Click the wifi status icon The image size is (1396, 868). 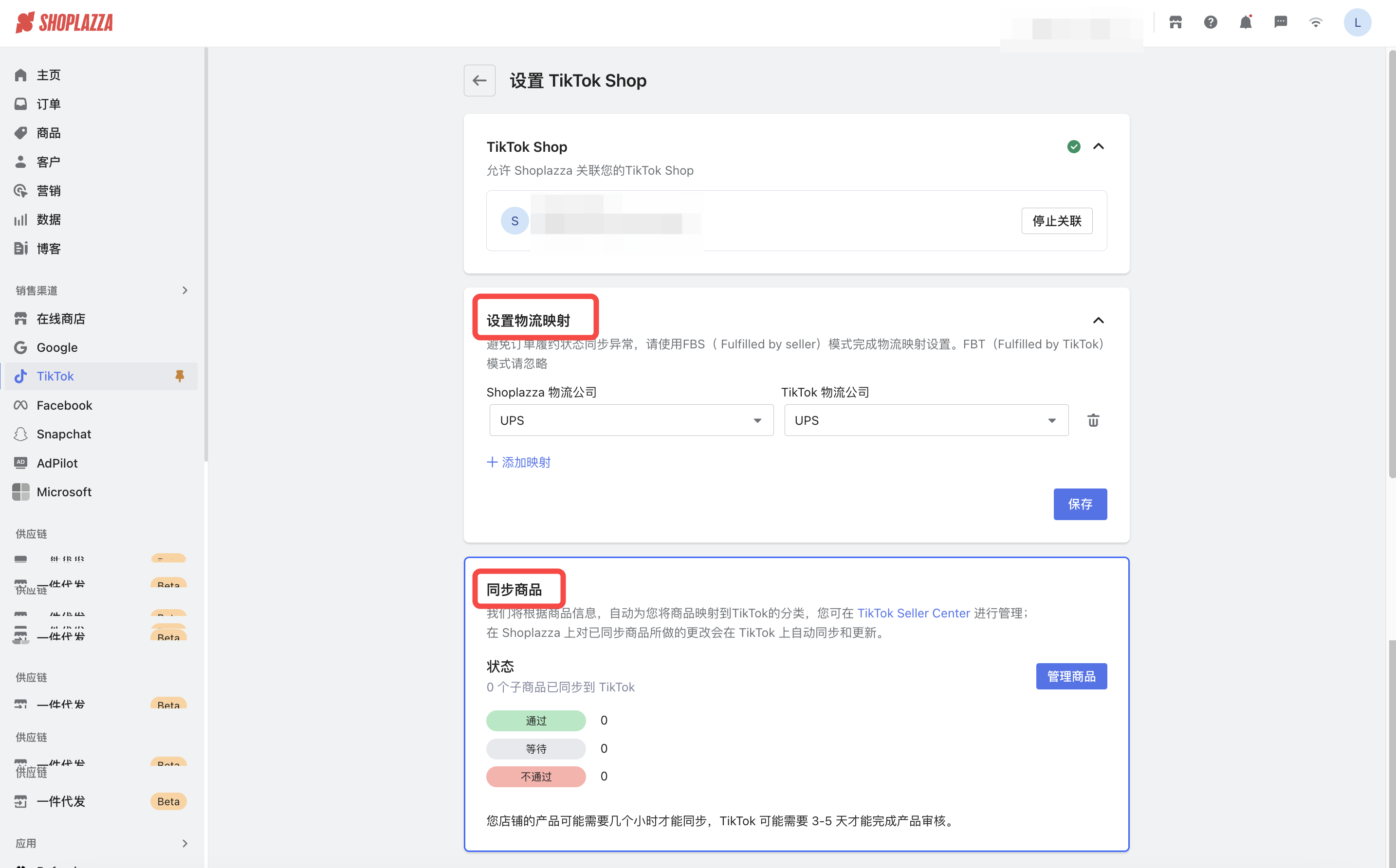[1315, 22]
